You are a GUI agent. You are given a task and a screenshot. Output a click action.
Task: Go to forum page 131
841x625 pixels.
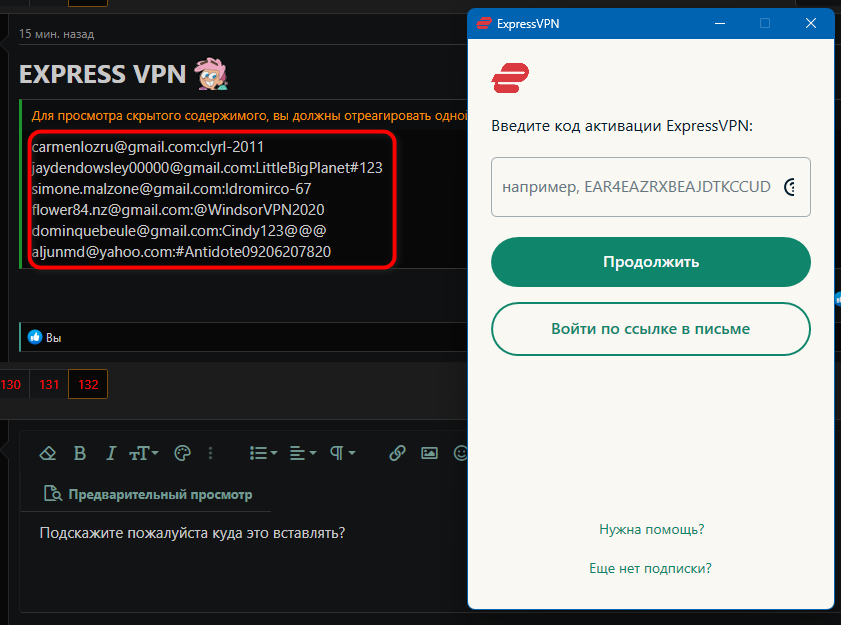pos(49,384)
